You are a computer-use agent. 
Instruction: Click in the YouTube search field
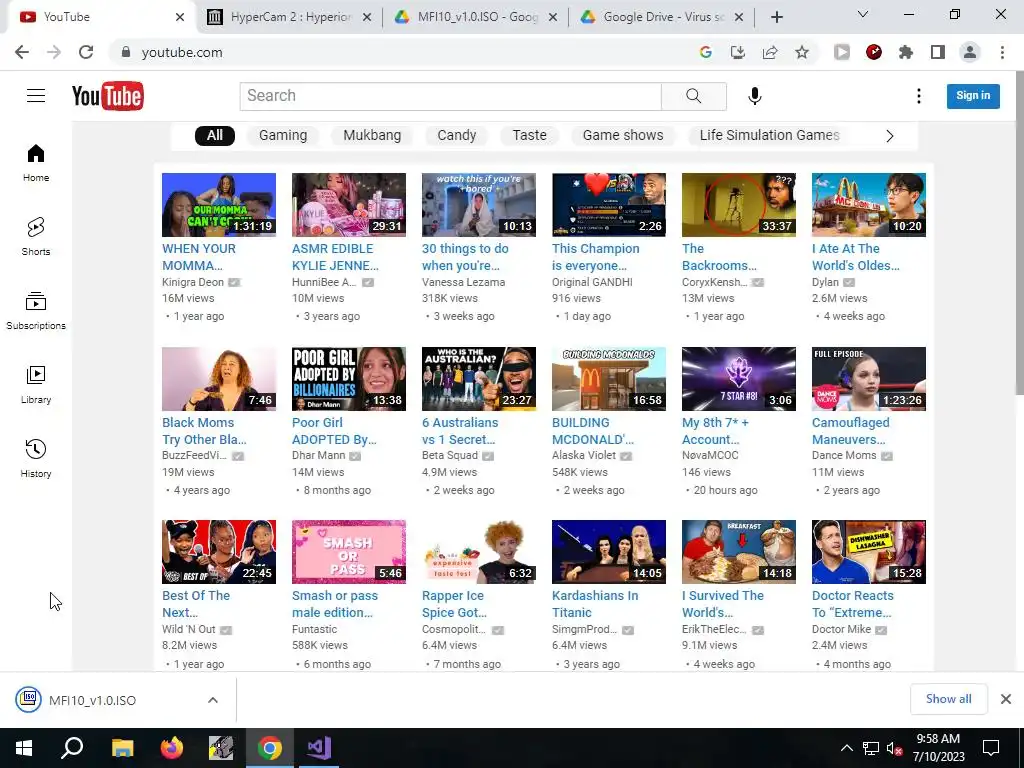[x=451, y=96]
